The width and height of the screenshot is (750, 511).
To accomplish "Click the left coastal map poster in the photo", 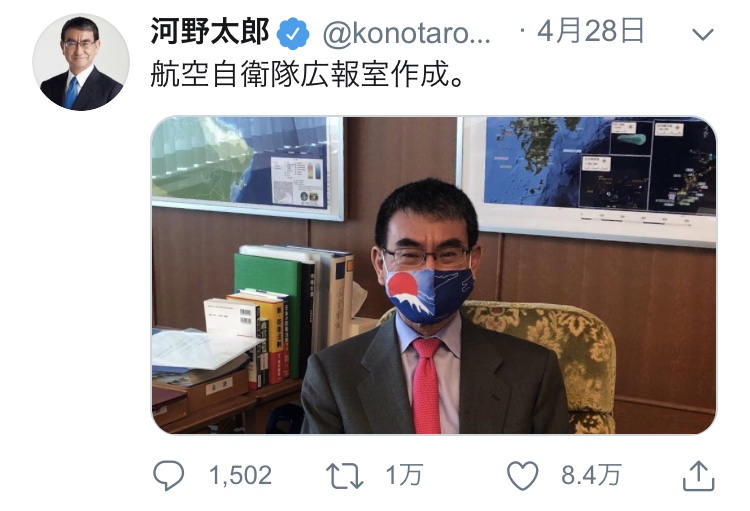I will coord(248,167).
